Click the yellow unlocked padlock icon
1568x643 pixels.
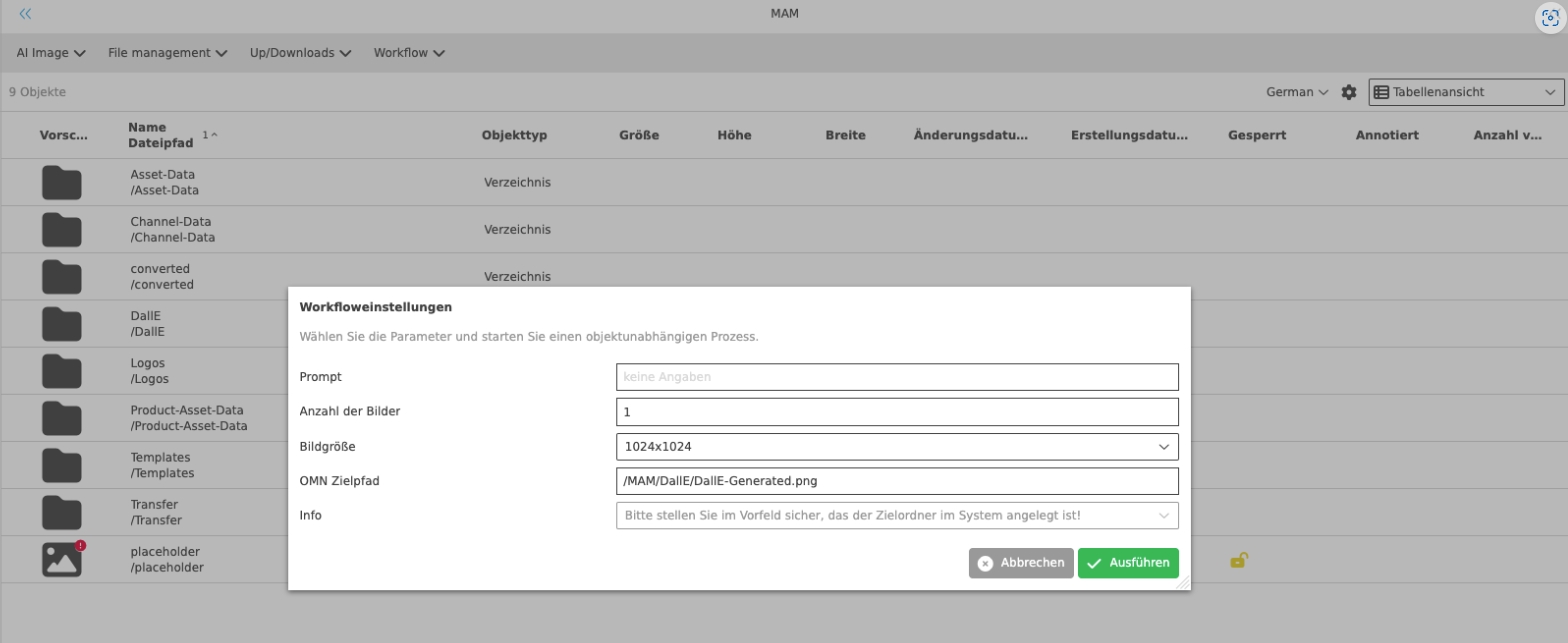pos(1238,561)
